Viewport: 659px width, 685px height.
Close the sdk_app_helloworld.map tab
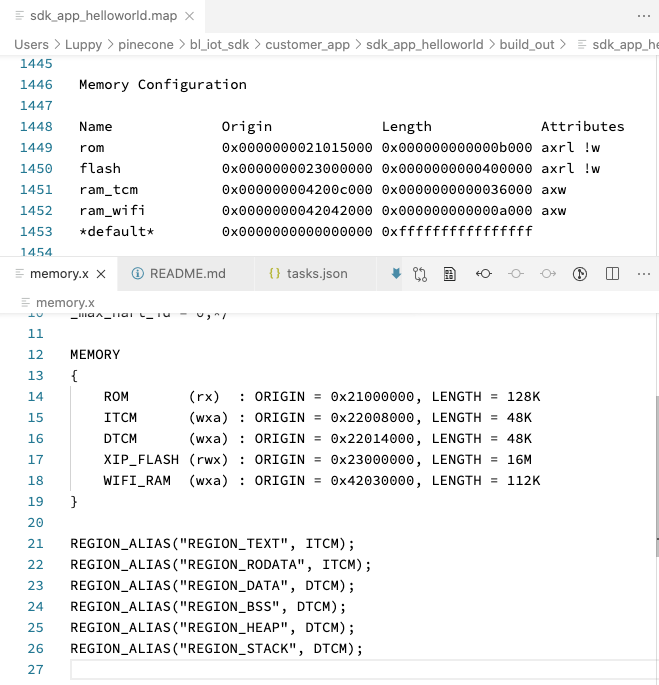pyautogui.click(x=188, y=17)
